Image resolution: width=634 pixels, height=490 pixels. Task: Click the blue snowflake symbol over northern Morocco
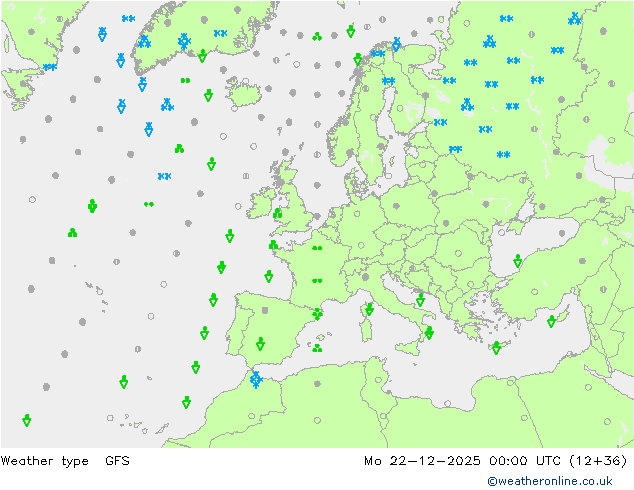tap(256, 380)
